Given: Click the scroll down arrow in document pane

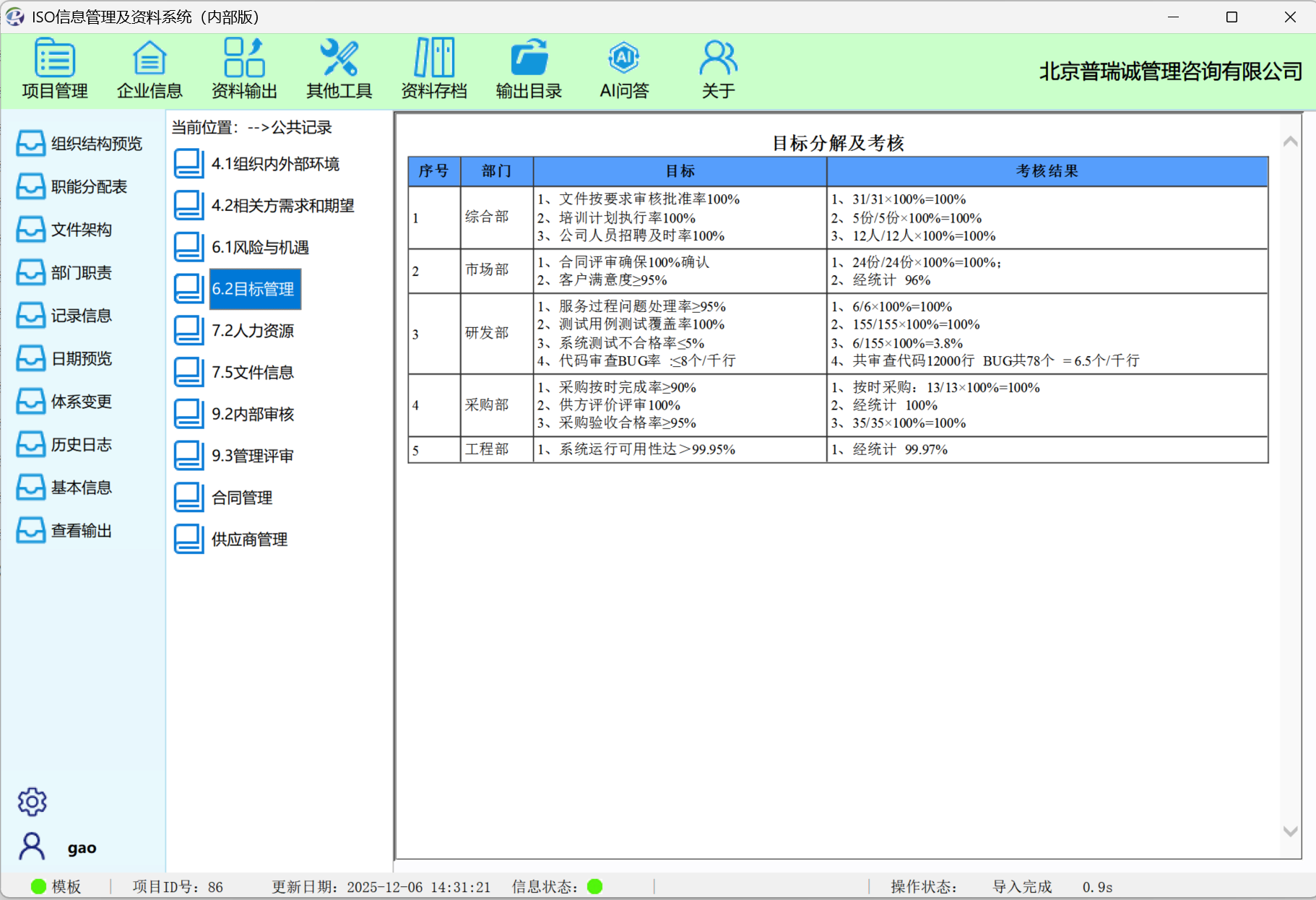Looking at the screenshot, I should click(x=1290, y=831).
